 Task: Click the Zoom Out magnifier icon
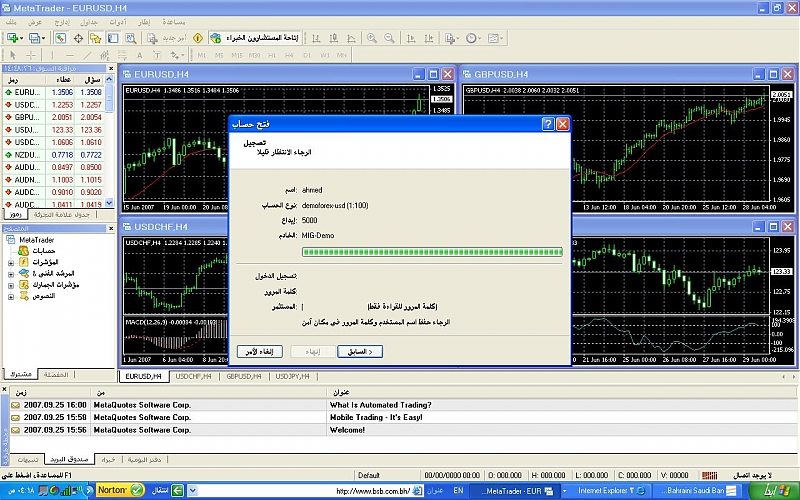(x=388, y=38)
